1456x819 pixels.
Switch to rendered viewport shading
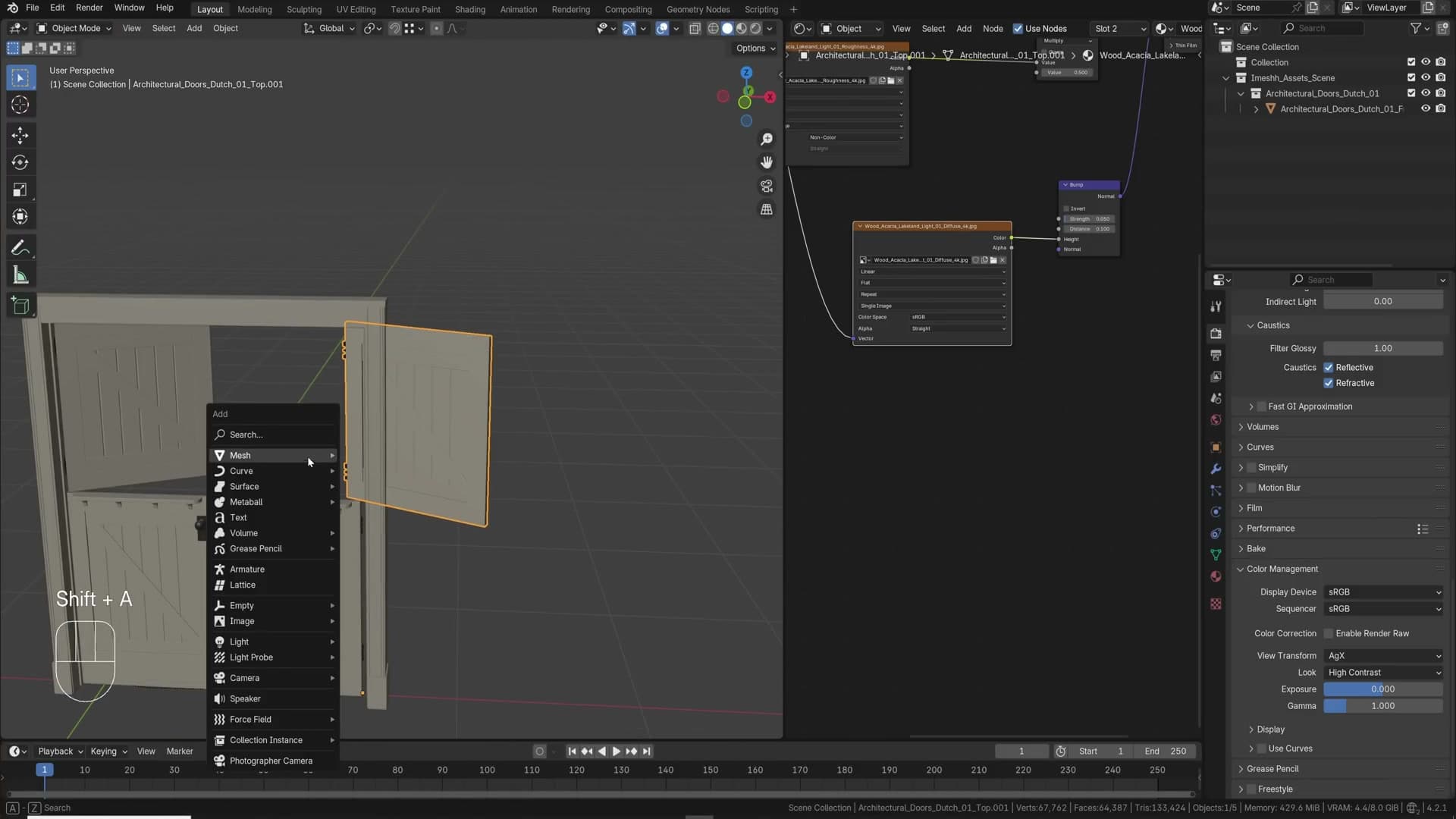(755, 29)
